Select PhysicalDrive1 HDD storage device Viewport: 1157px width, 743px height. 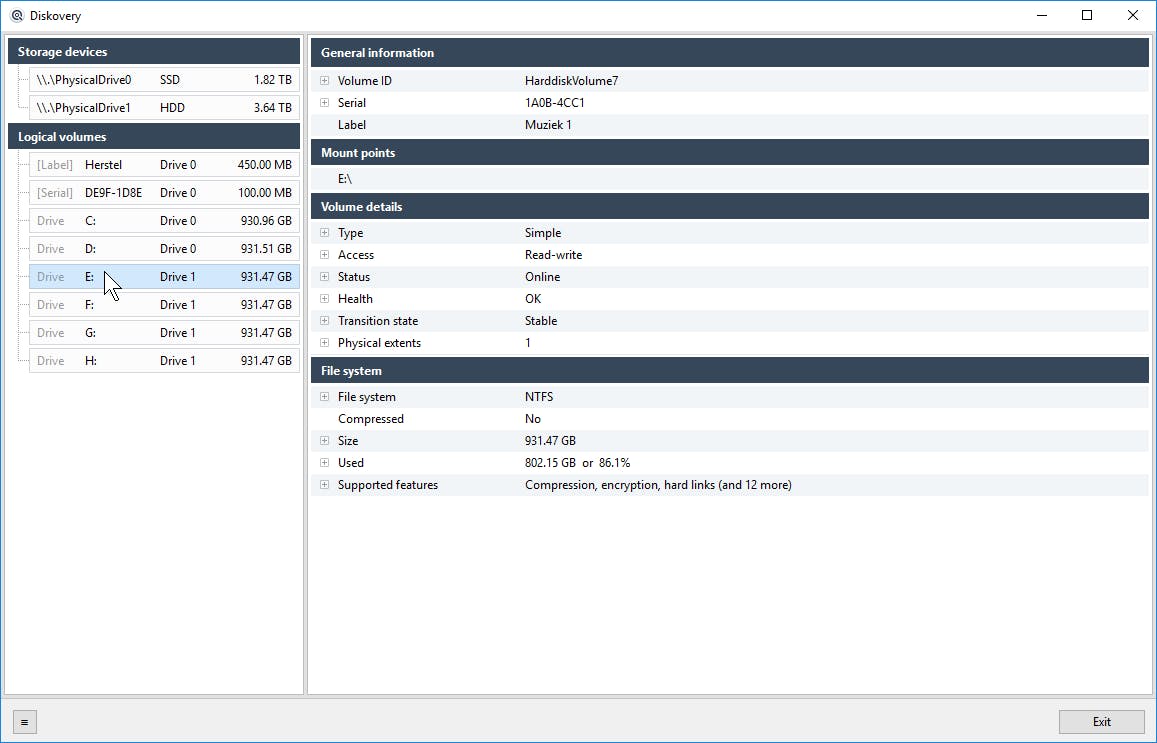pyautogui.click(x=164, y=108)
